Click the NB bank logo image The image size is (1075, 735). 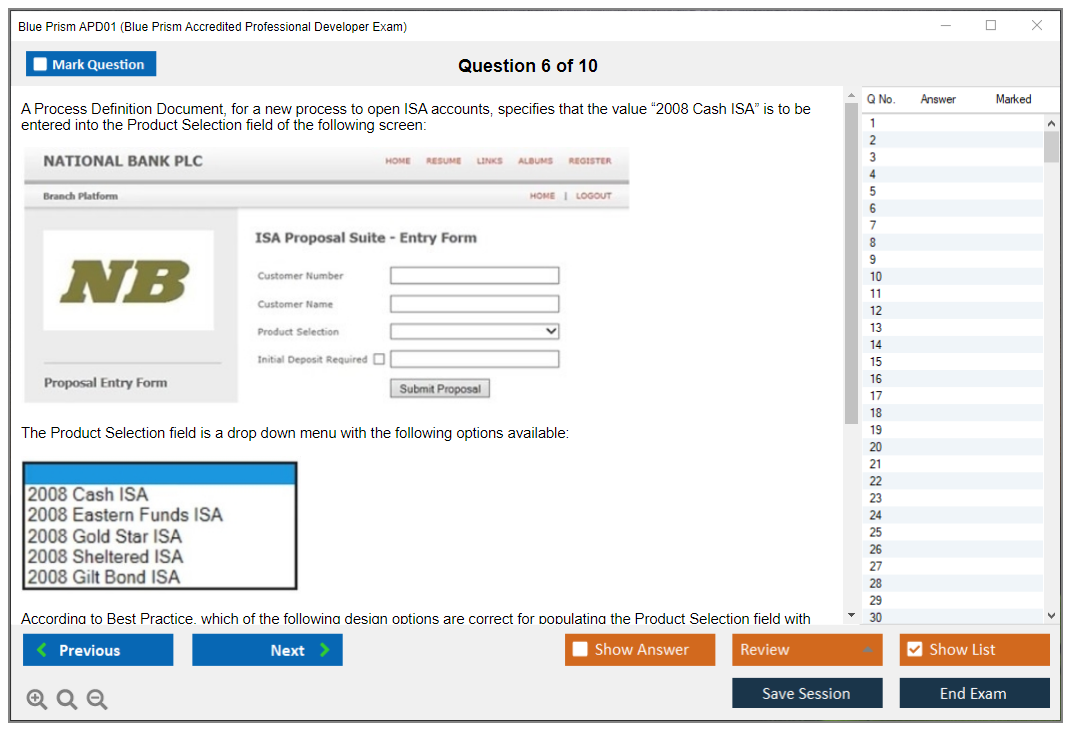pyautogui.click(x=128, y=281)
